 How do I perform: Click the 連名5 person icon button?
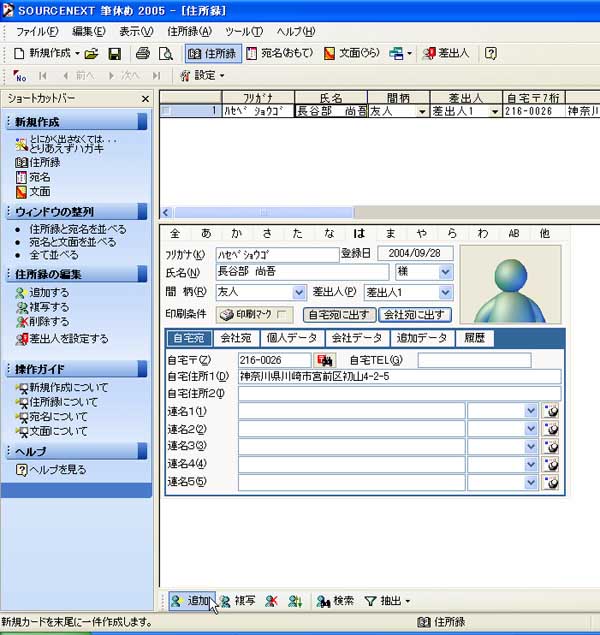click(x=551, y=482)
